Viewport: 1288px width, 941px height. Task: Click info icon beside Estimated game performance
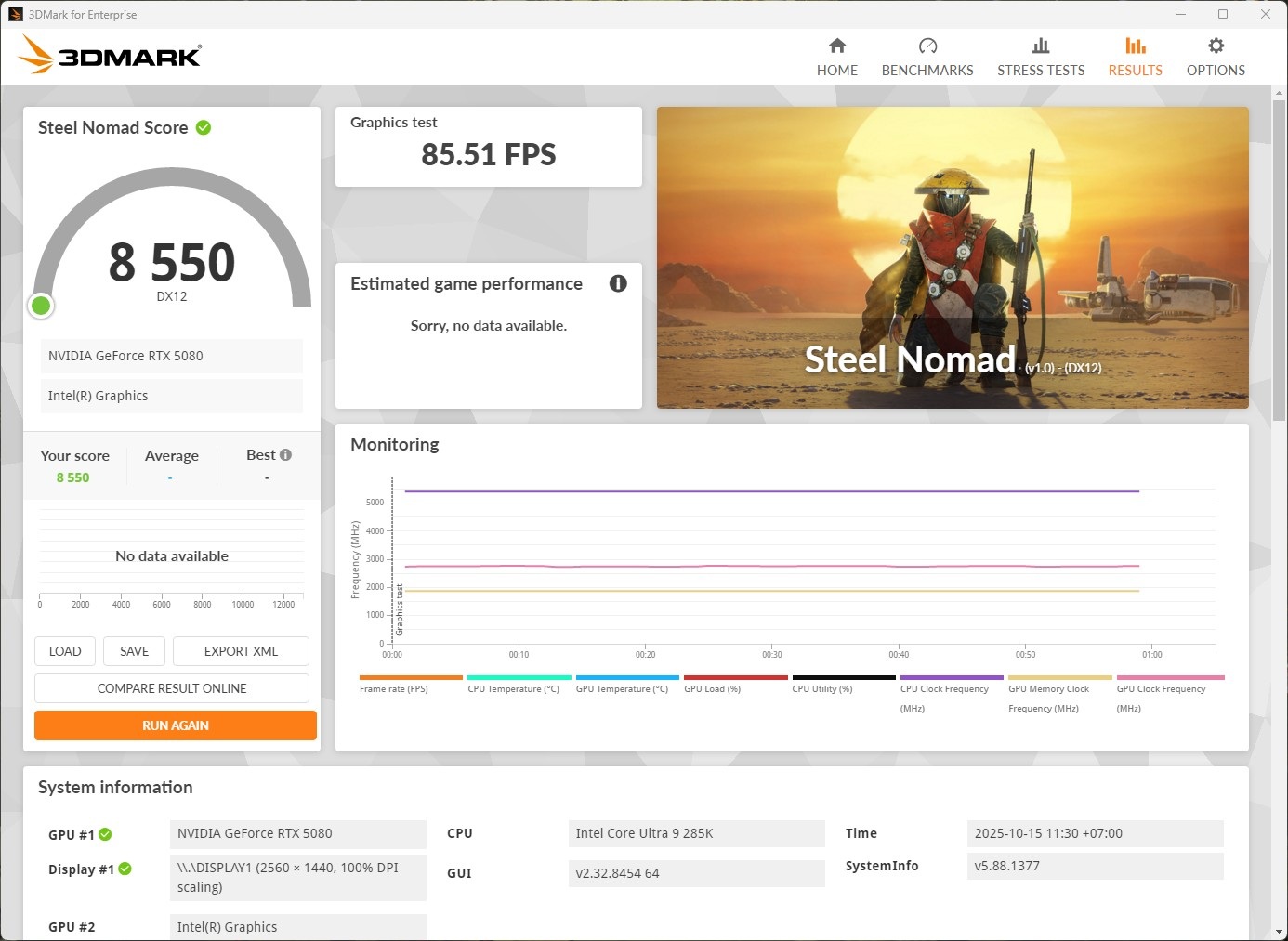click(618, 283)
